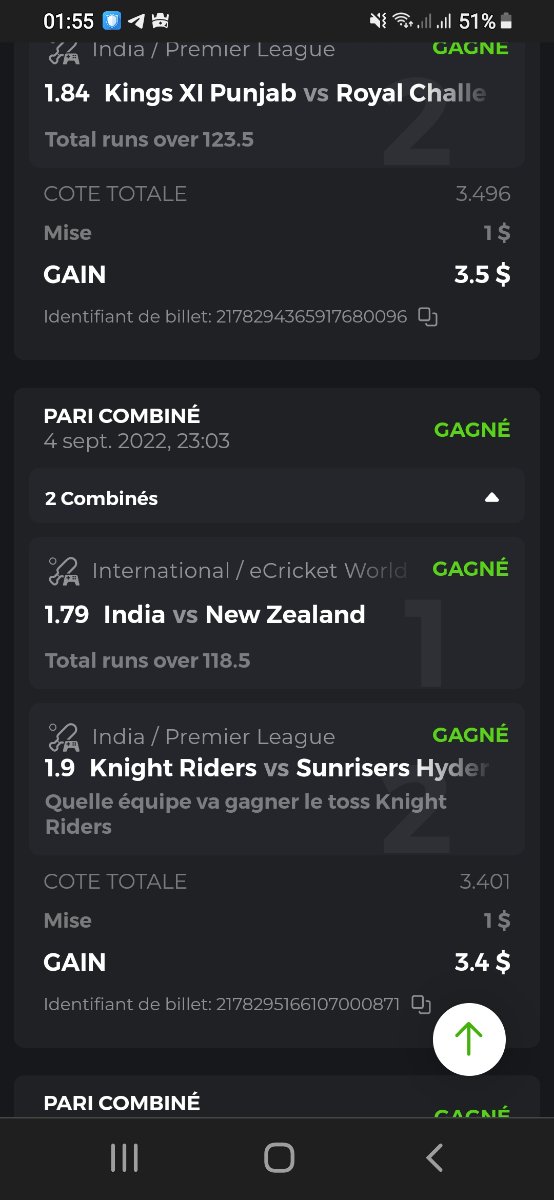Select the PARI COMBINÉ 4 sept. 2022 header
The height and width of the screenshot is (1200, 554).
point(137,428)
